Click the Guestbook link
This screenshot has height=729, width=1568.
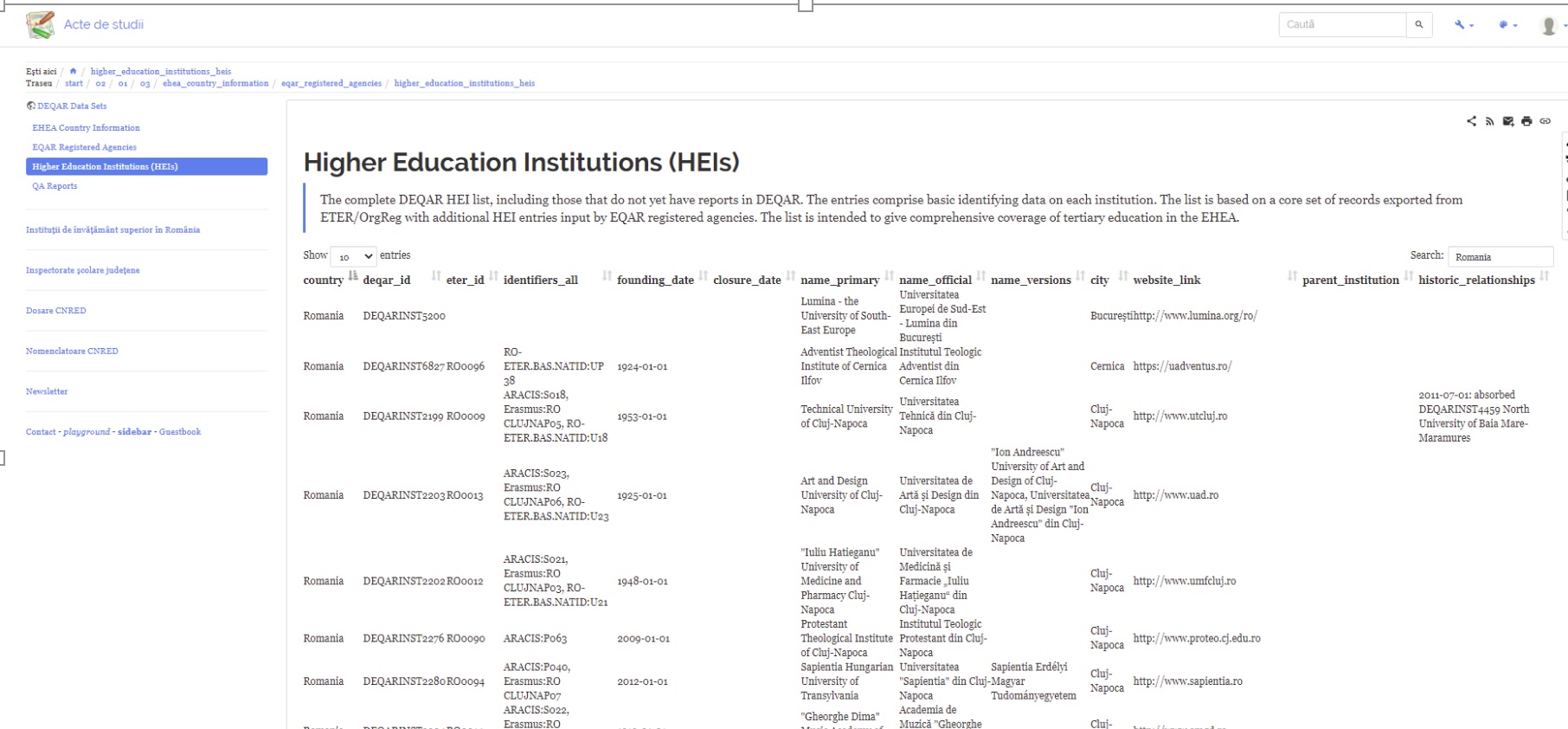(x=180, y=431)
